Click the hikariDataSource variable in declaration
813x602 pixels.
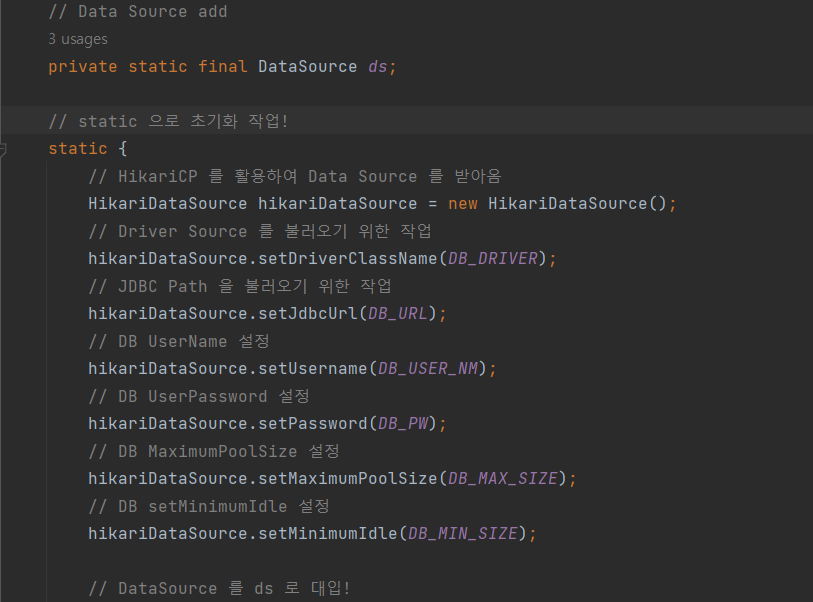pyautogui.click(x=338, y=204)
